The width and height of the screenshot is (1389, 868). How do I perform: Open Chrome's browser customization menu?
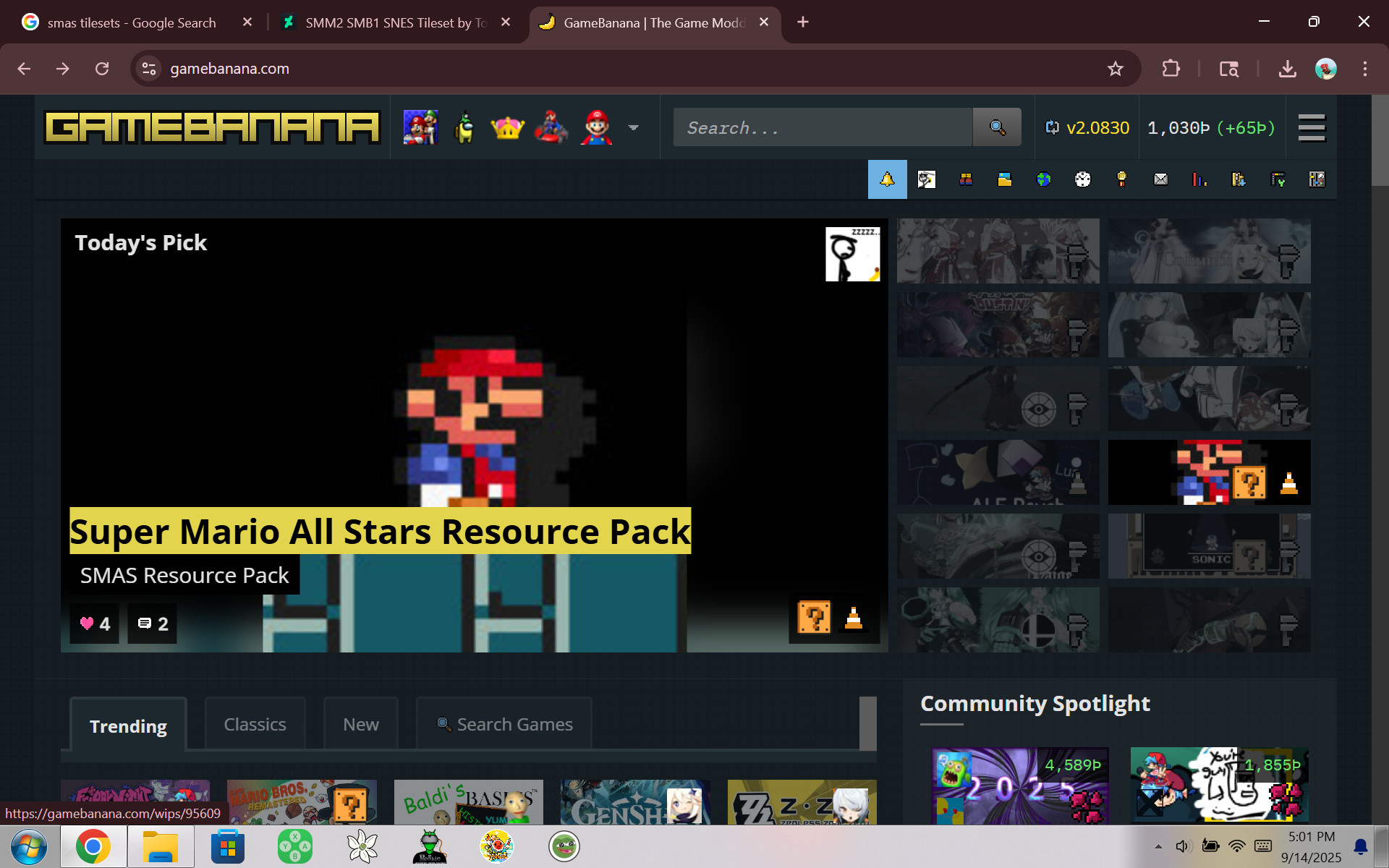[1364, 69]
